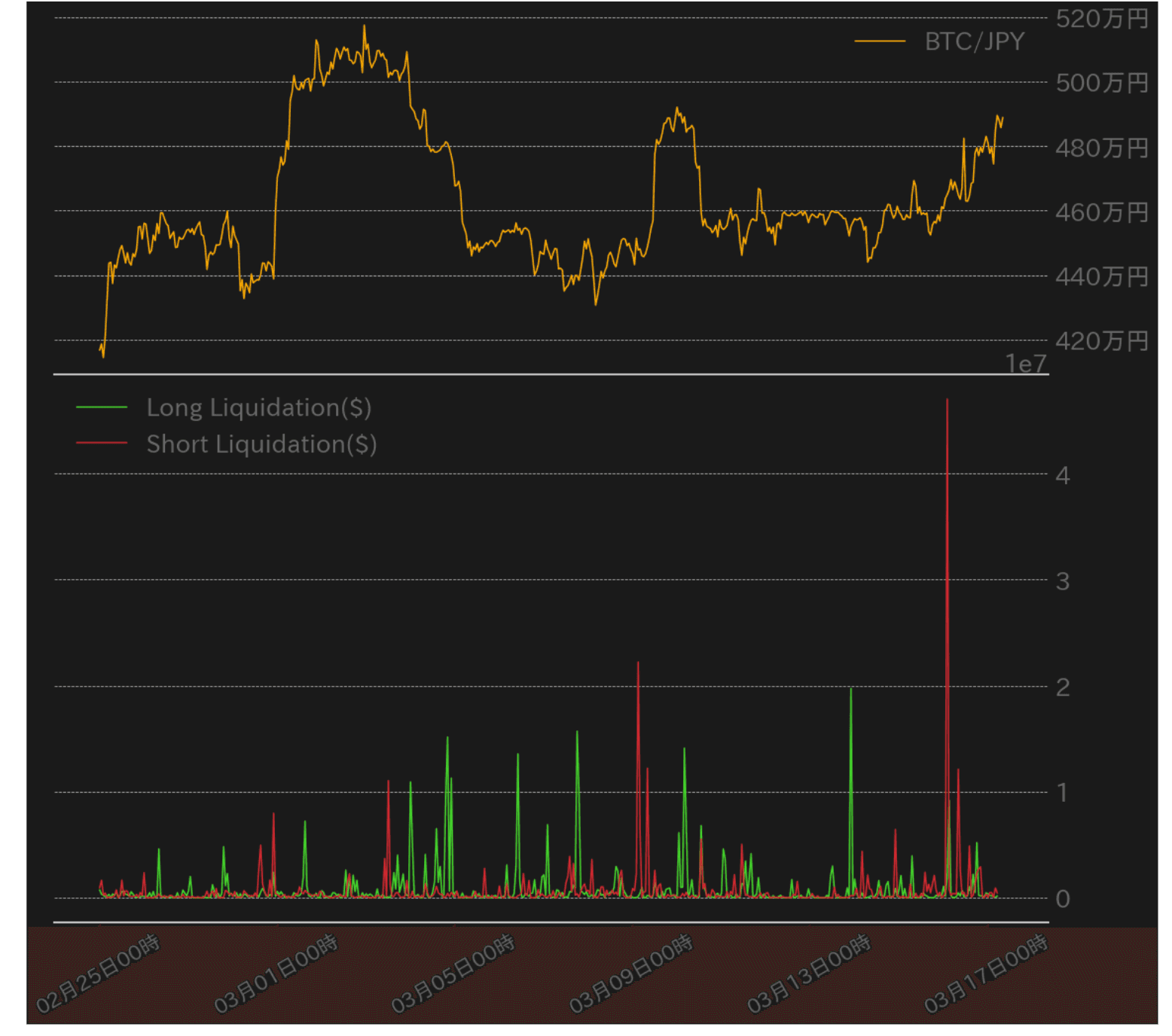Viewport: 1172px width, 1036px height.
Task: Select the 03月13日00時 date label
Action: pyautogui.click(x=808, y=974)
